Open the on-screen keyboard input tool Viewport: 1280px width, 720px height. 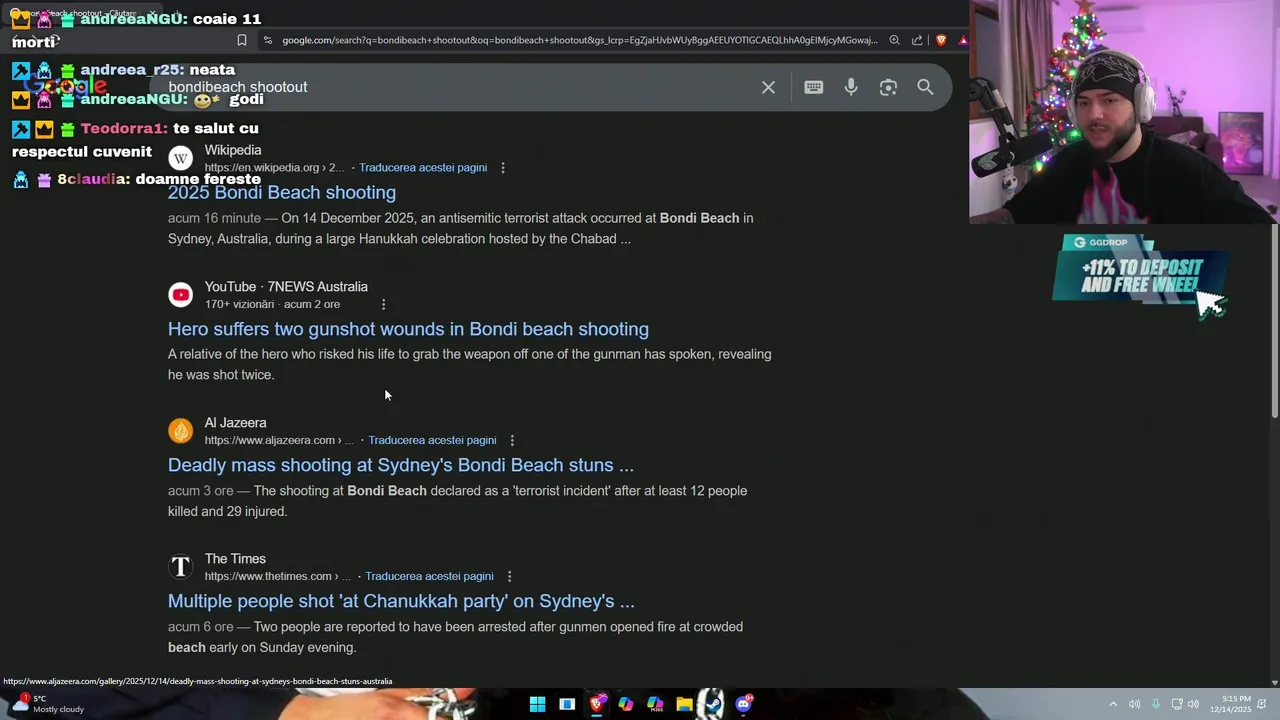click(813, 87)
